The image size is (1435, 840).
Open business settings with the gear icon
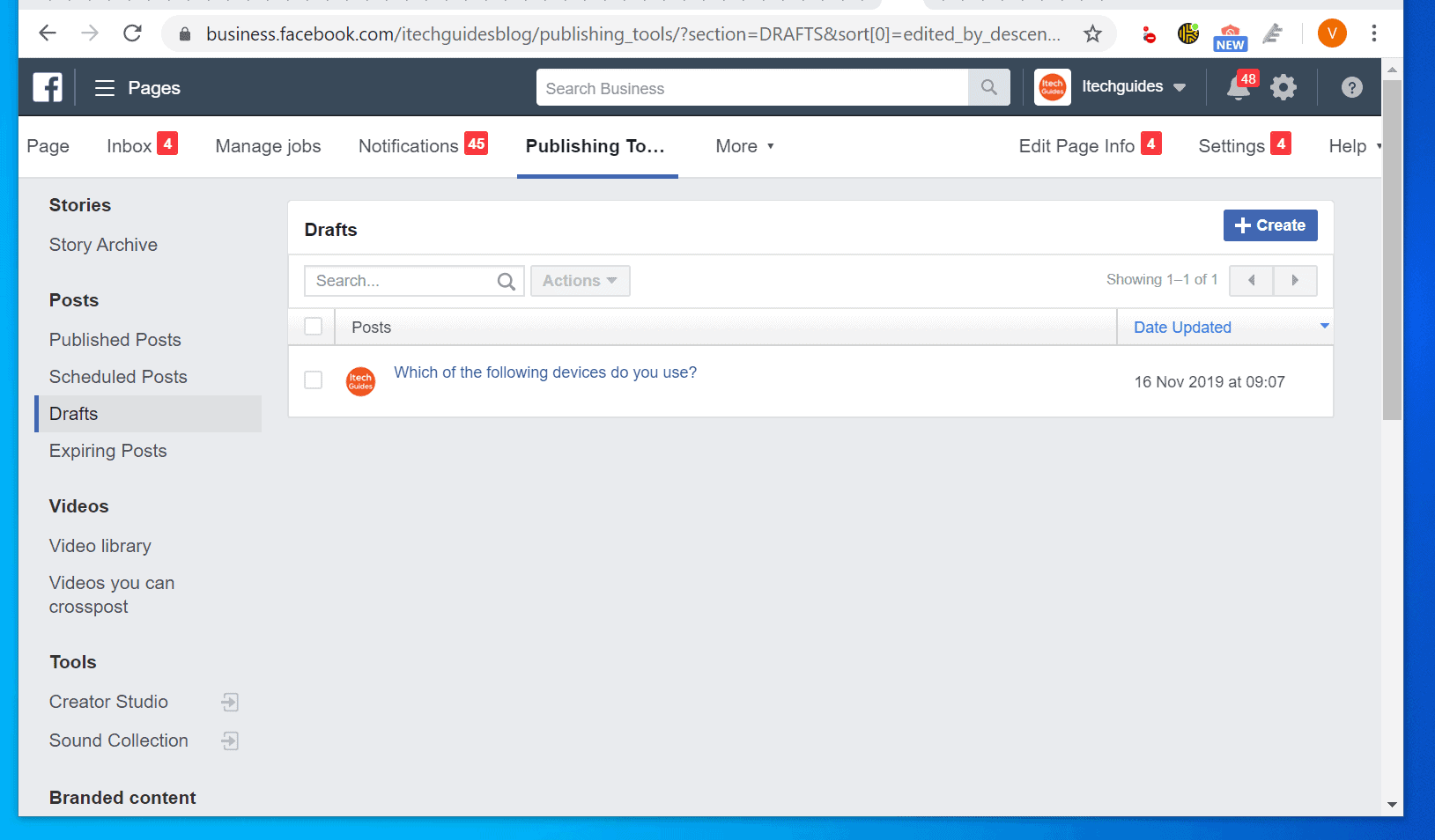(x=1283, y=87)
